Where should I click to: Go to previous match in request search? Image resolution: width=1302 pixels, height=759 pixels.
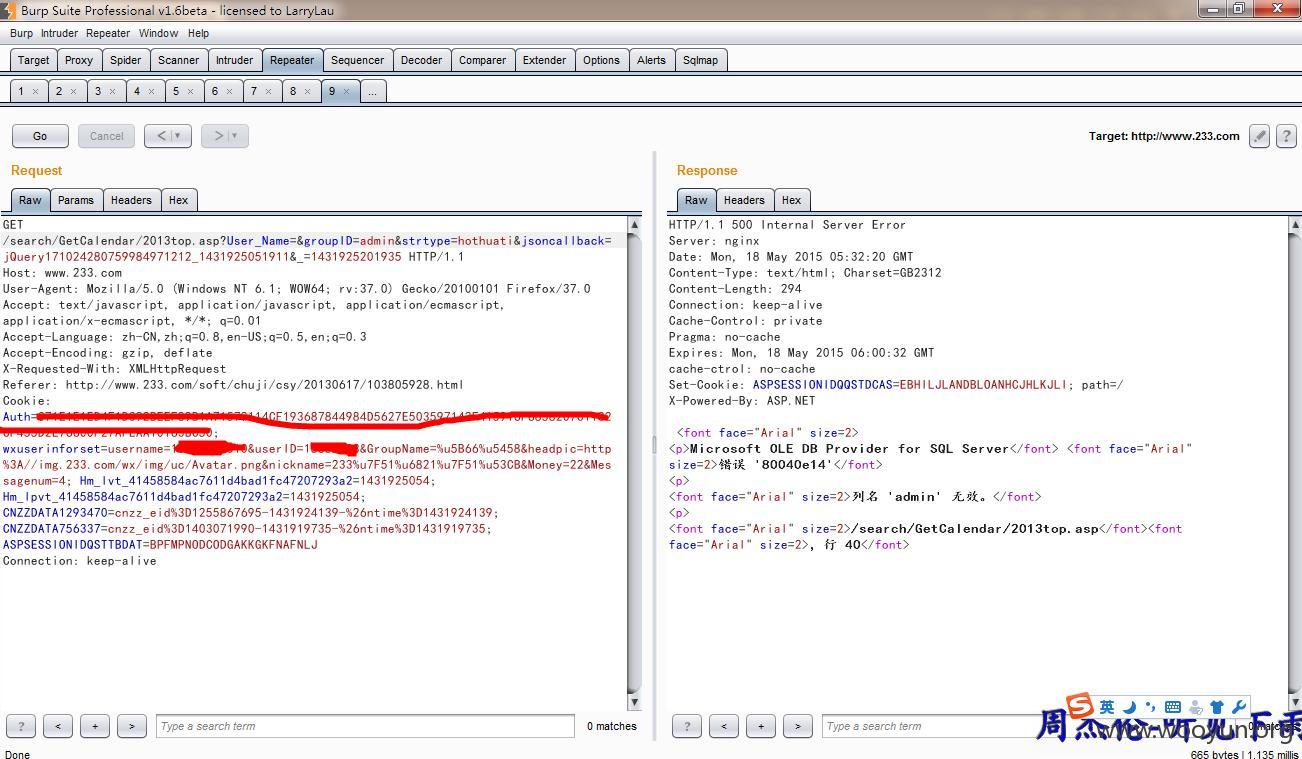(x=58, y=726)
